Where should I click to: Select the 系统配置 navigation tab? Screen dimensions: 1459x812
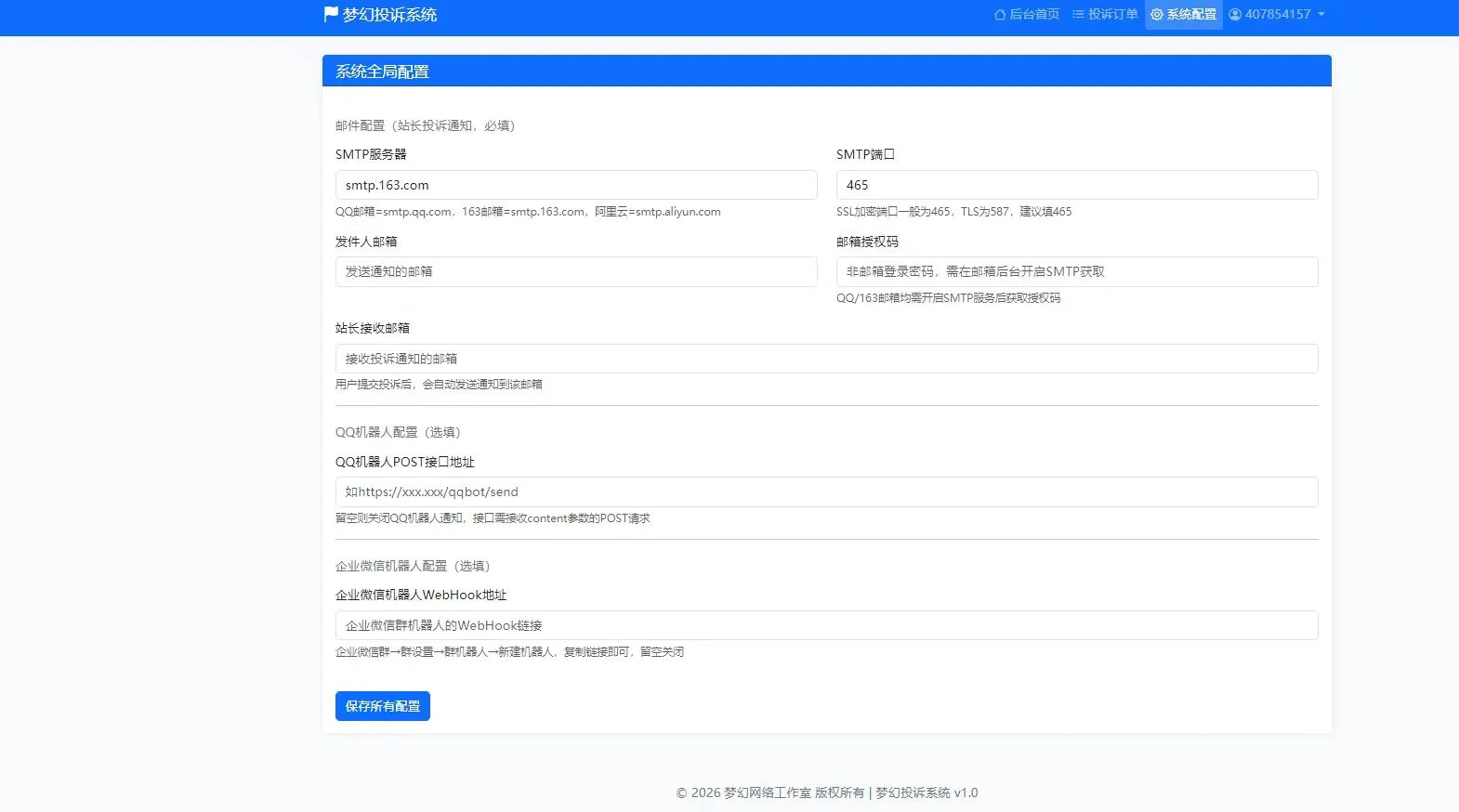point(1190,15)
